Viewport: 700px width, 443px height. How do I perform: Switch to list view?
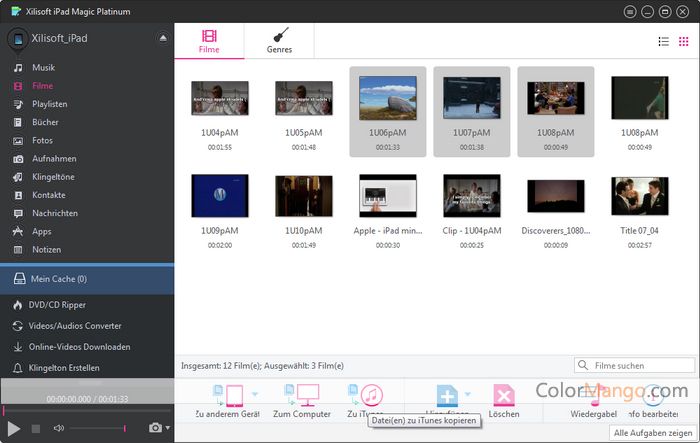[x=663, y=42]
